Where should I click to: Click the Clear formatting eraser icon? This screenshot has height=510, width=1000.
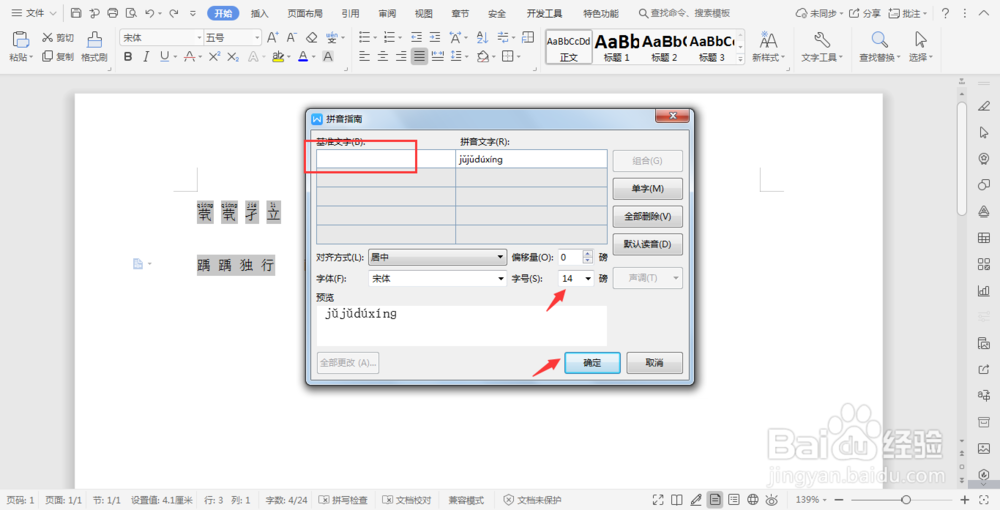click(x=311, y=38)
